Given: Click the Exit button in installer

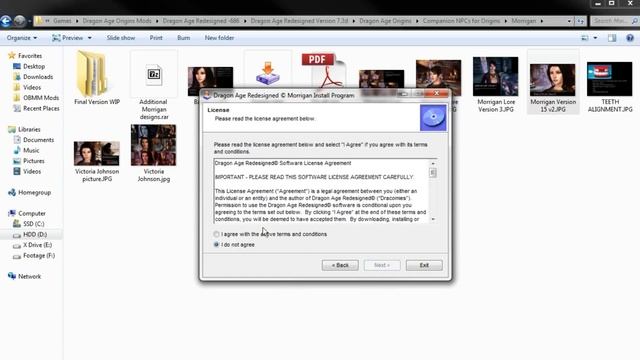Looking at the screenshot, I should coord(424,265).
